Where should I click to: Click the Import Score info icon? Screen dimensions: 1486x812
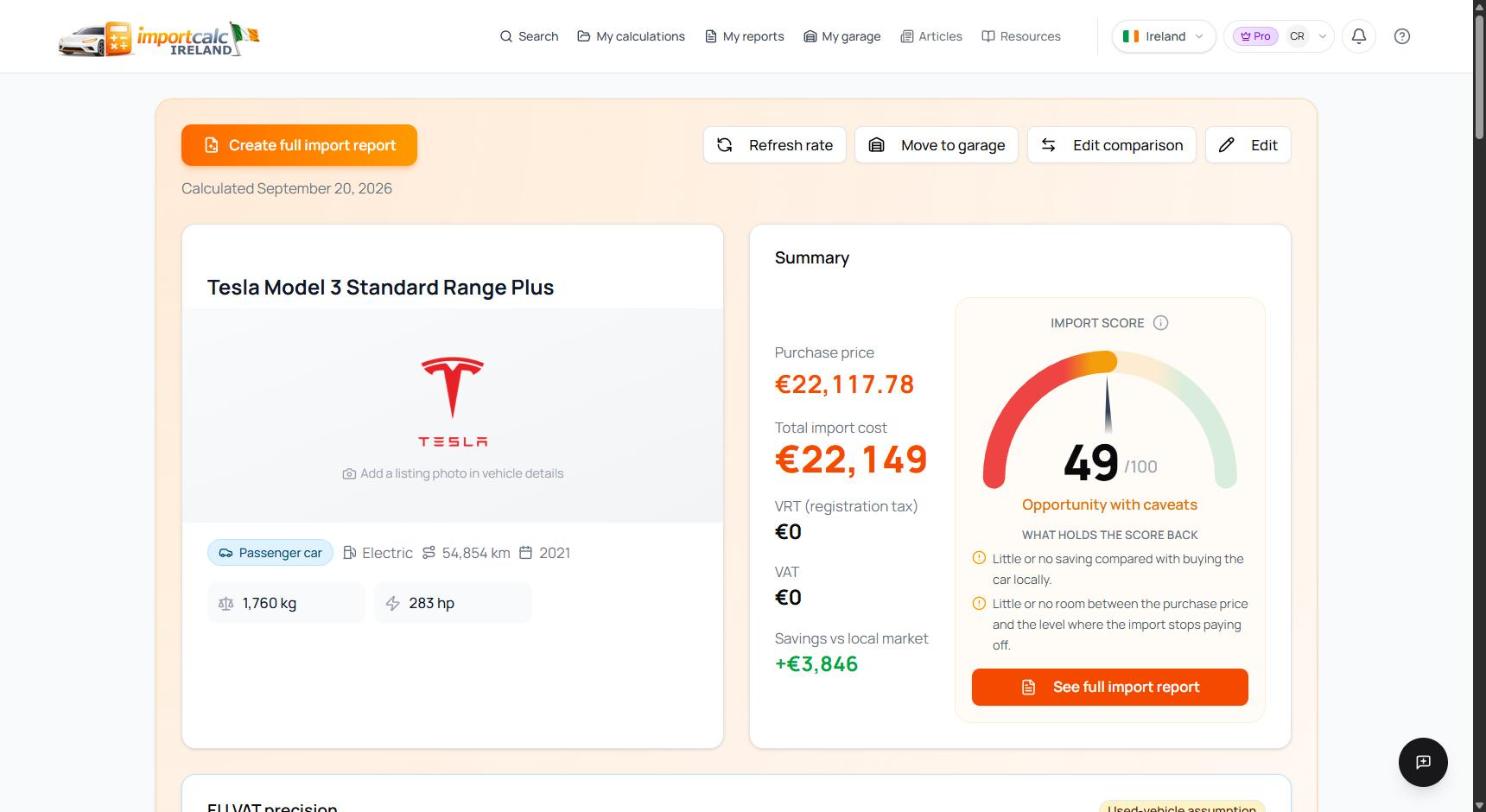tap(1160, 323)
